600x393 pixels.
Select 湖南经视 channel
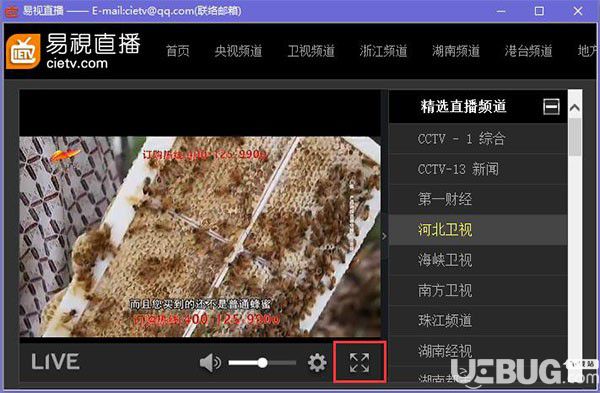click(478, 351)
